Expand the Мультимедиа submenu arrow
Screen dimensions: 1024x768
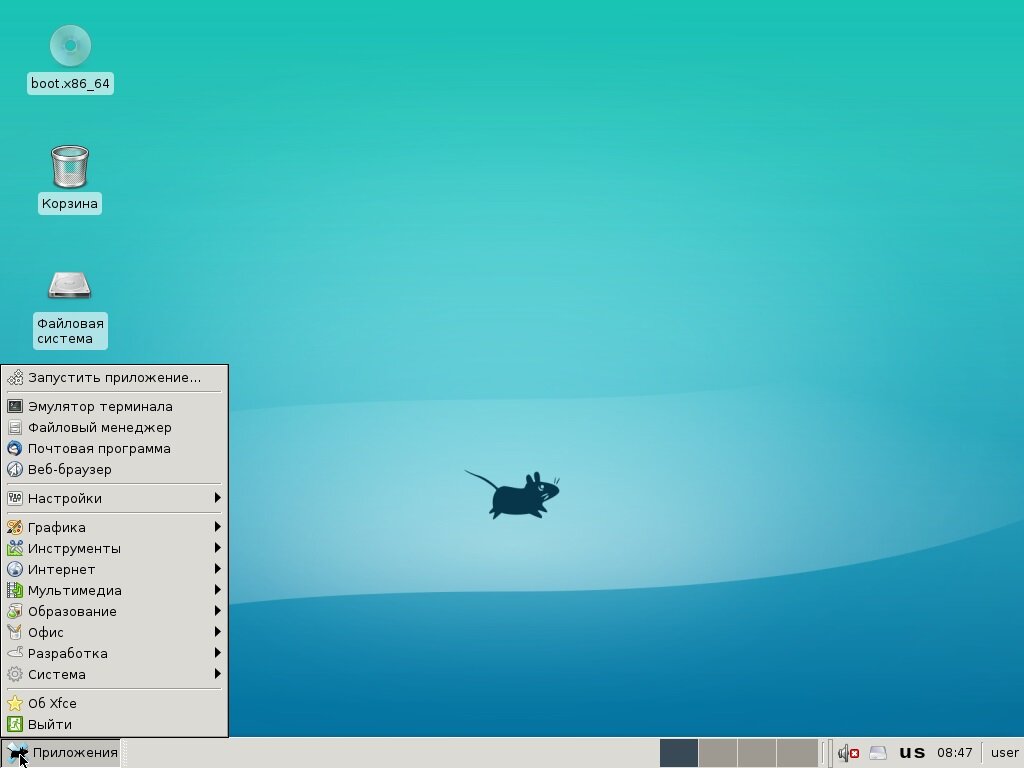[217, 590]
